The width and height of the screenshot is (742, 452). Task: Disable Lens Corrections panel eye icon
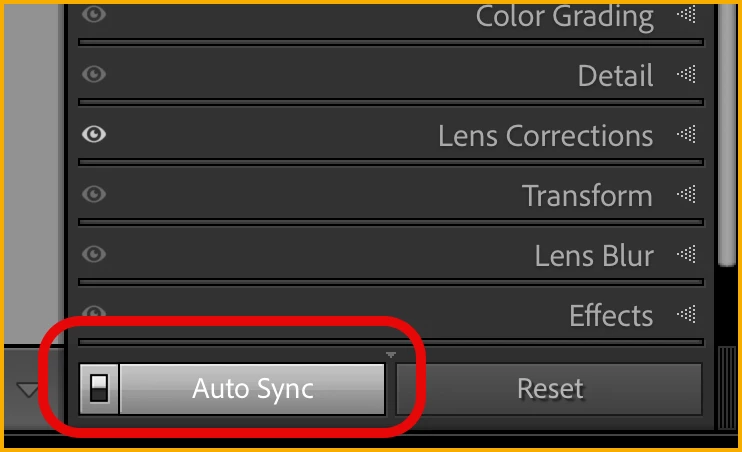(x=94, y=134)
